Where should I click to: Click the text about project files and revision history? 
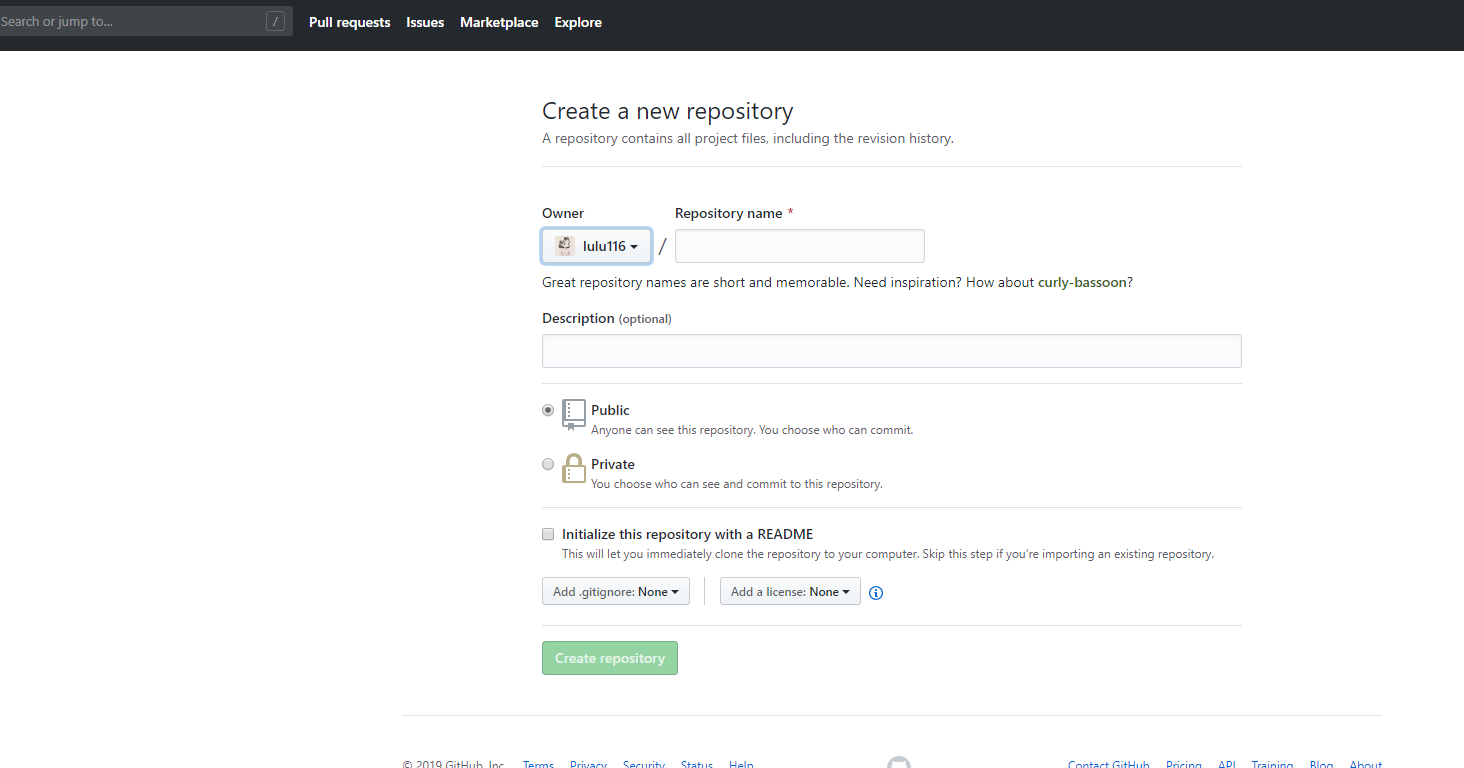point(748,138)
